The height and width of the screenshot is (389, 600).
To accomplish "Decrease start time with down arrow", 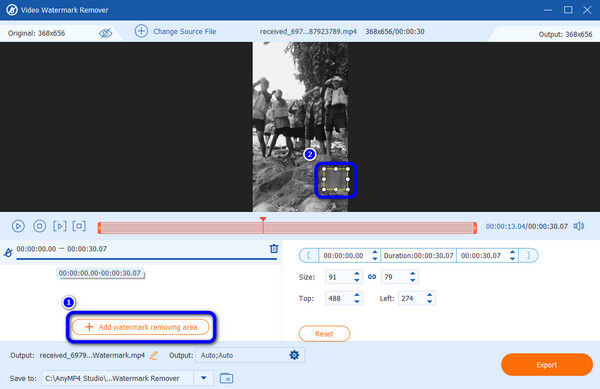I will pos(375,259).
